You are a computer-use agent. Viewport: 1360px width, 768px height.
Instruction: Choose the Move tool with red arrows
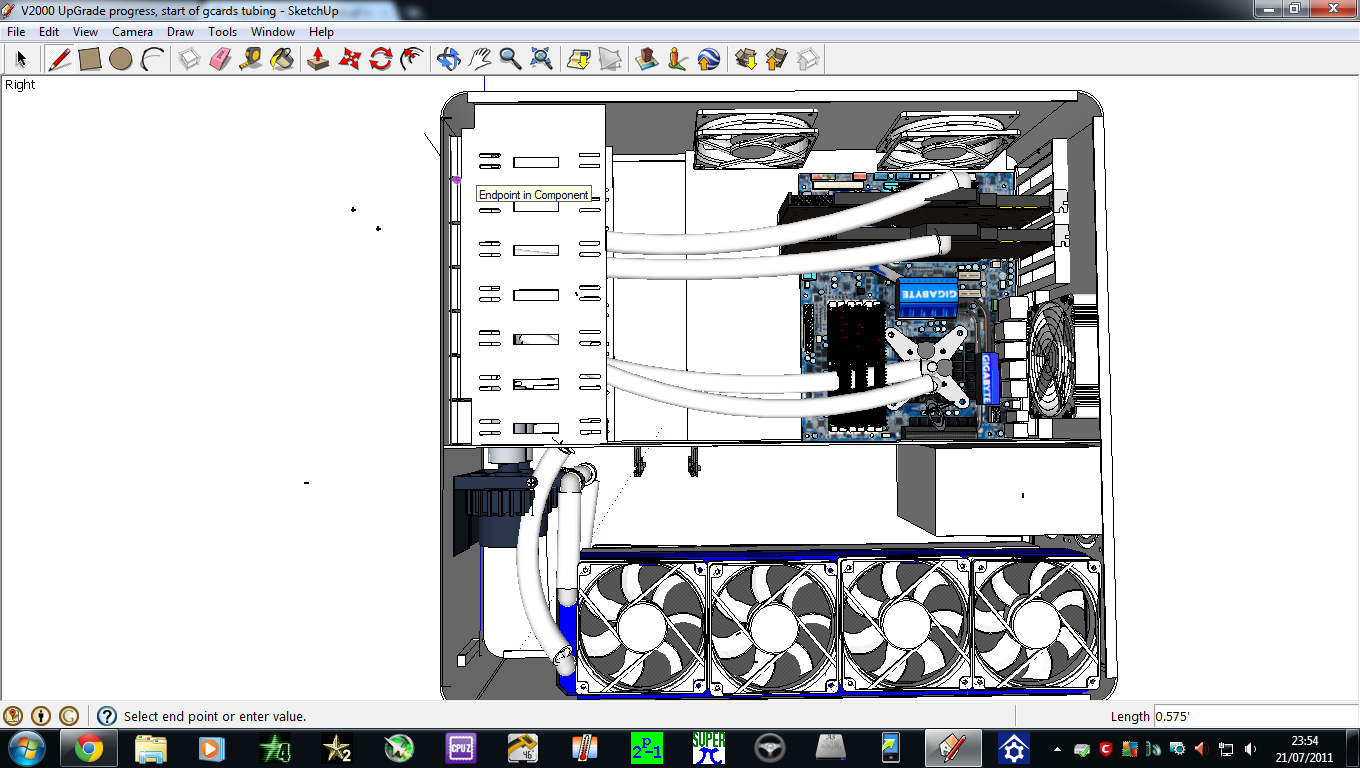[x=349, y=60]
